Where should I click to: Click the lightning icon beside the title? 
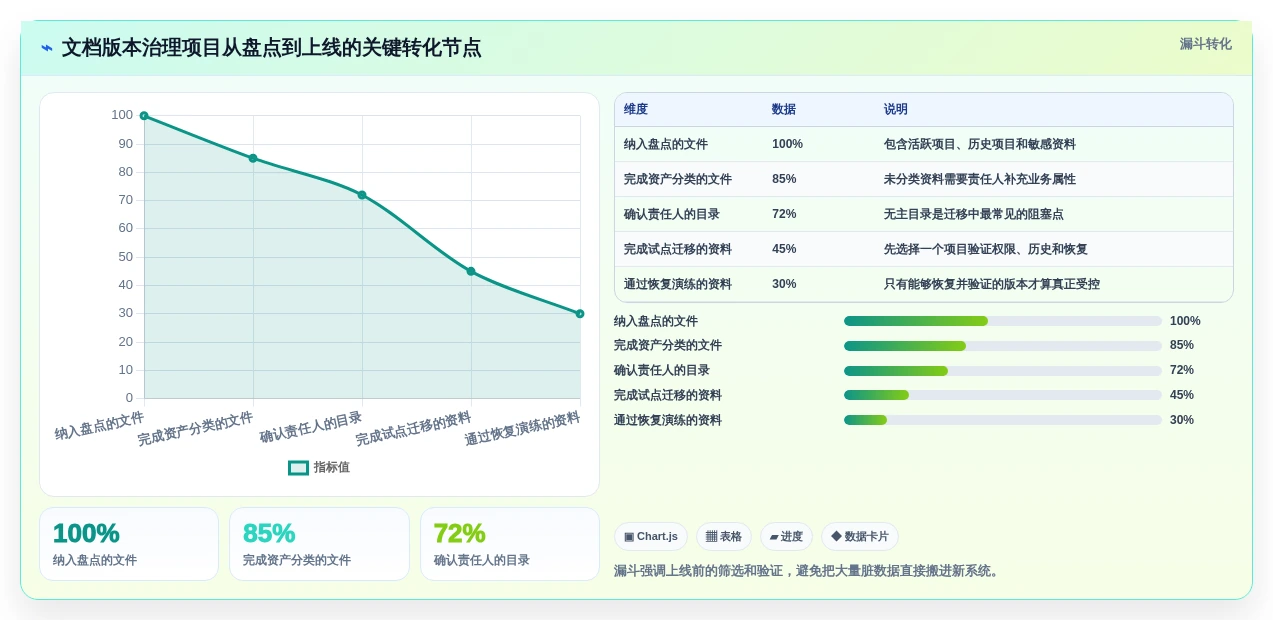(47, 48)
